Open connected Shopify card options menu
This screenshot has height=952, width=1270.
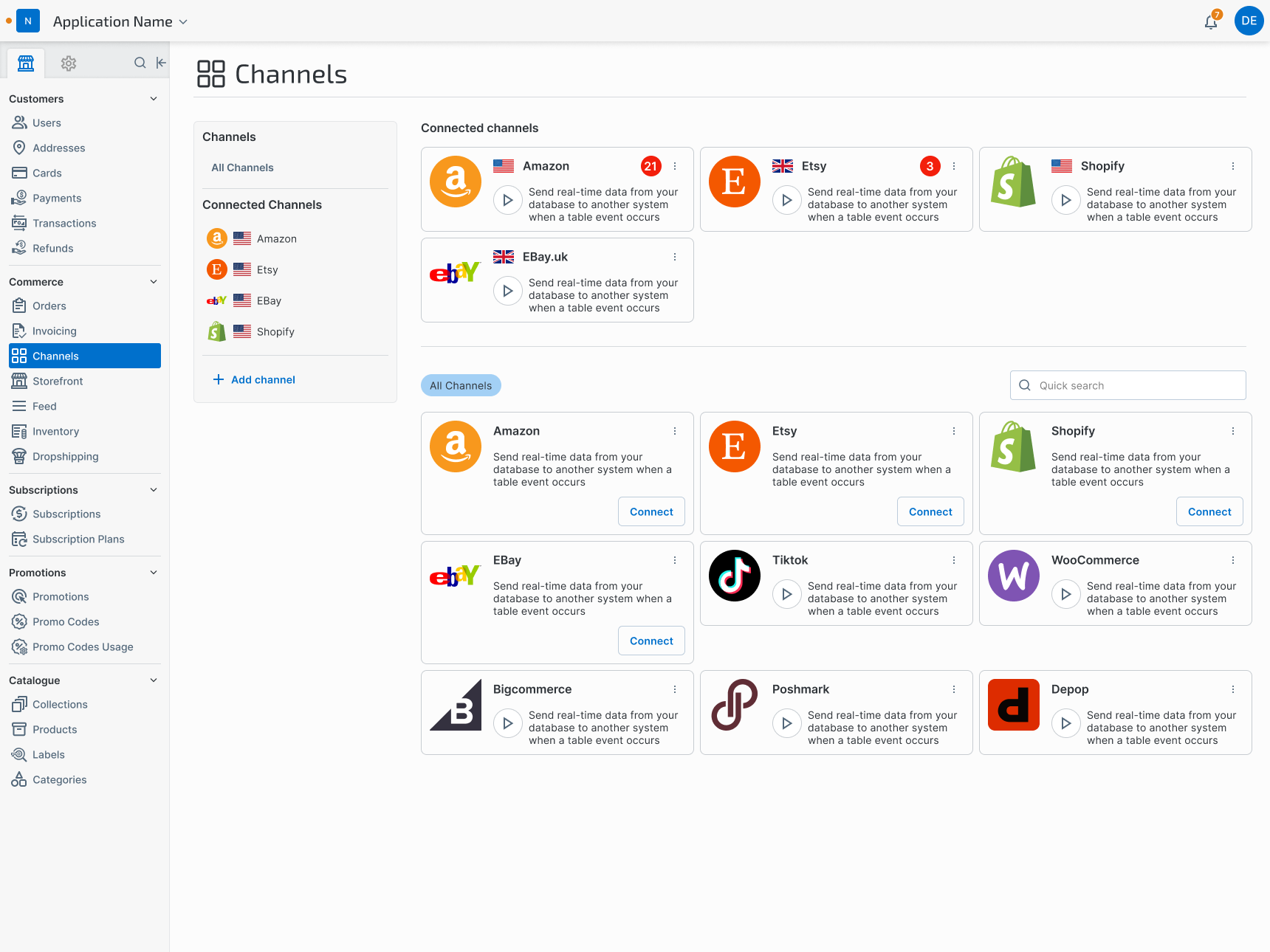1233,166
